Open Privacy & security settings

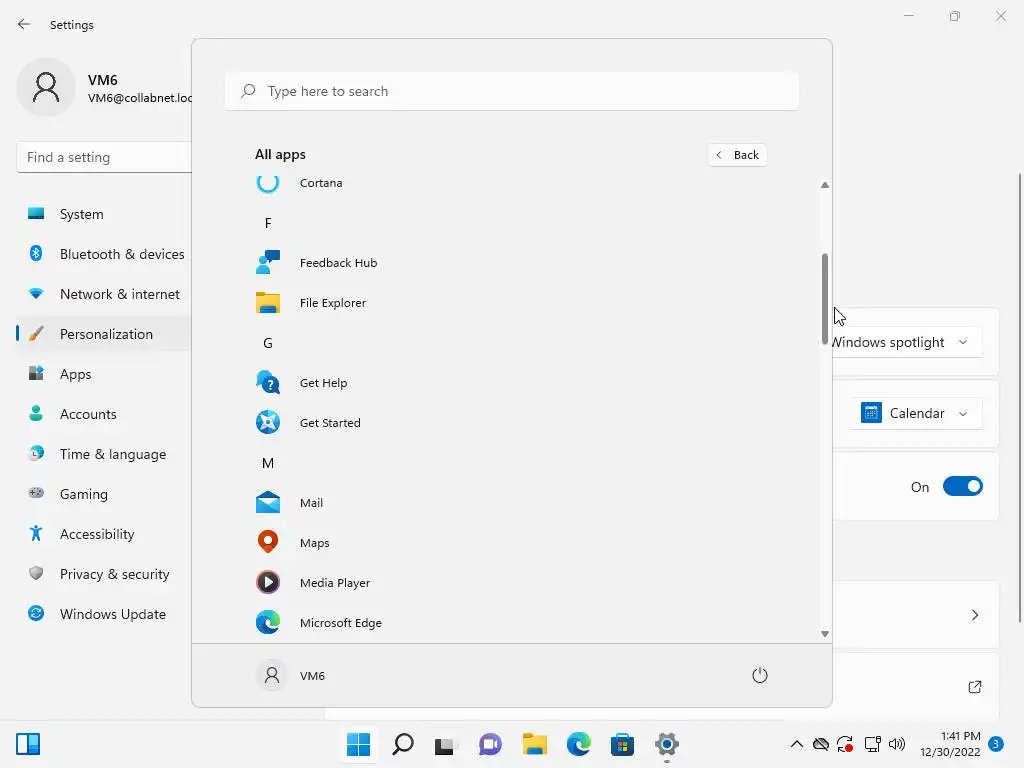(x=104, y=574)
